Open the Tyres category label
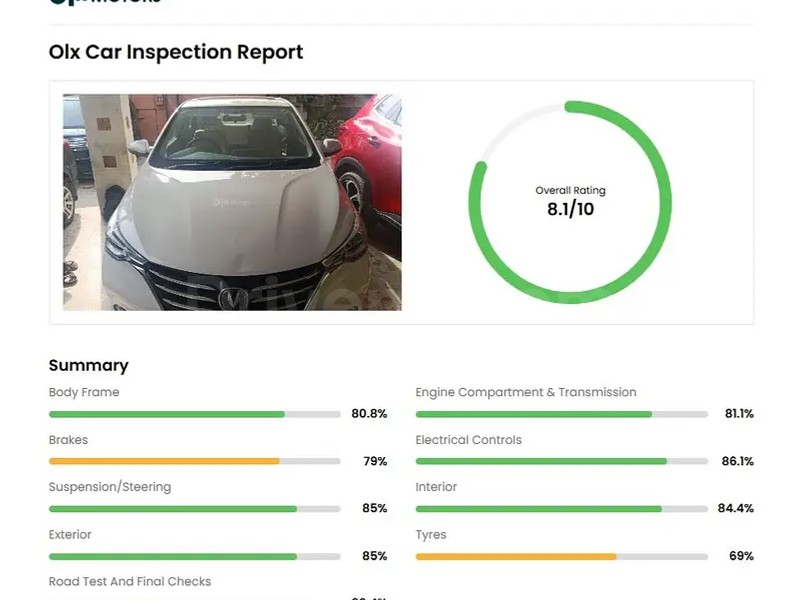 click(x=431, y=535)
